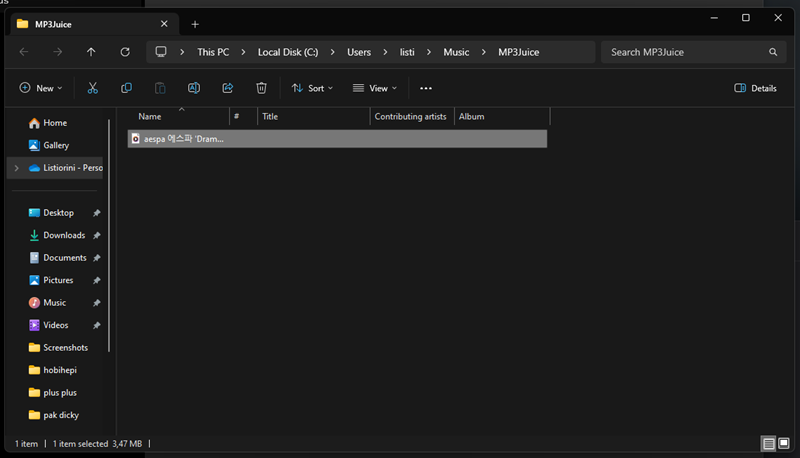This screenshot has width=800, height=458.
Task: Click the search magnifier icon
Action: click(773, 52)
